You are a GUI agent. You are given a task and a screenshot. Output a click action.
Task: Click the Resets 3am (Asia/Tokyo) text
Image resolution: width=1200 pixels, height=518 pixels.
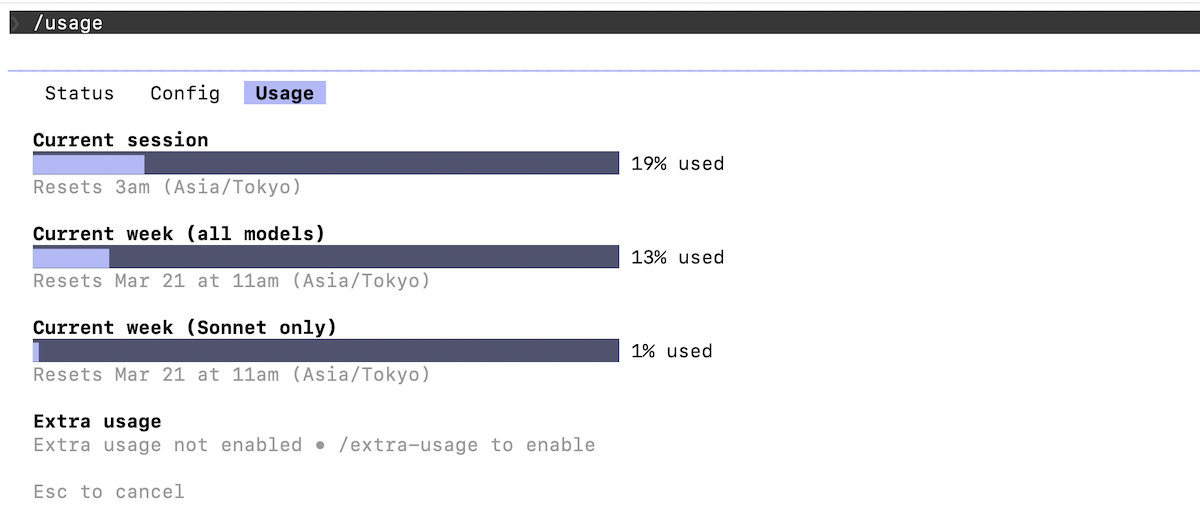(167, 187)
